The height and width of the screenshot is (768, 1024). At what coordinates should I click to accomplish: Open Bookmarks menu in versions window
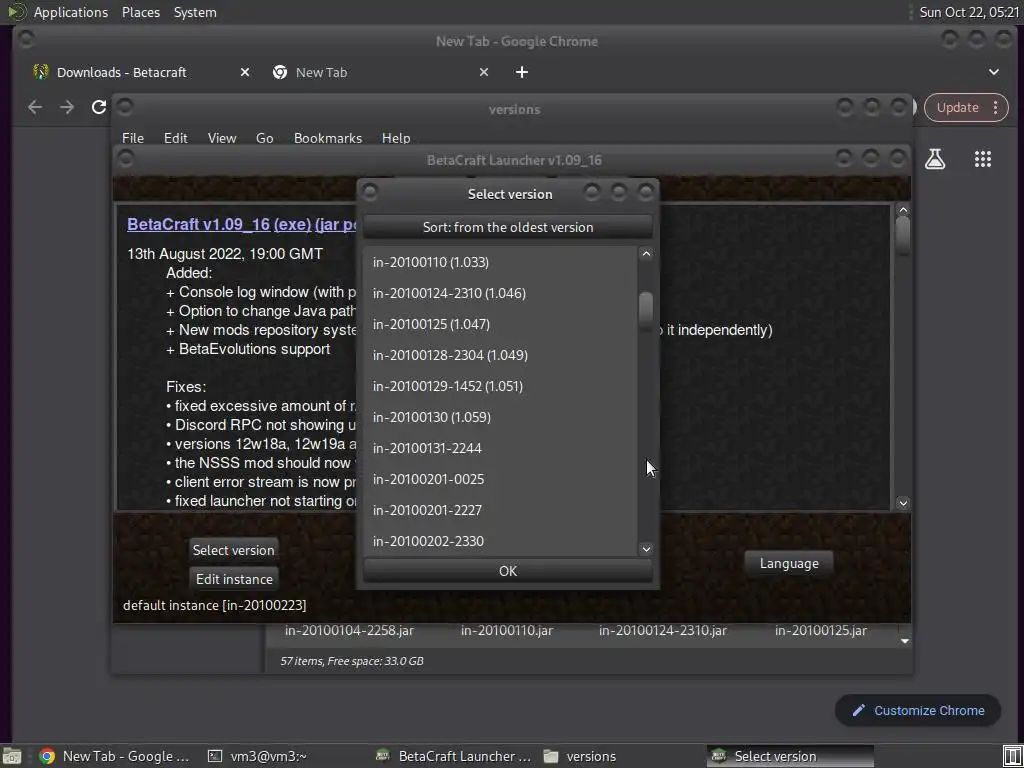point(327,138)
